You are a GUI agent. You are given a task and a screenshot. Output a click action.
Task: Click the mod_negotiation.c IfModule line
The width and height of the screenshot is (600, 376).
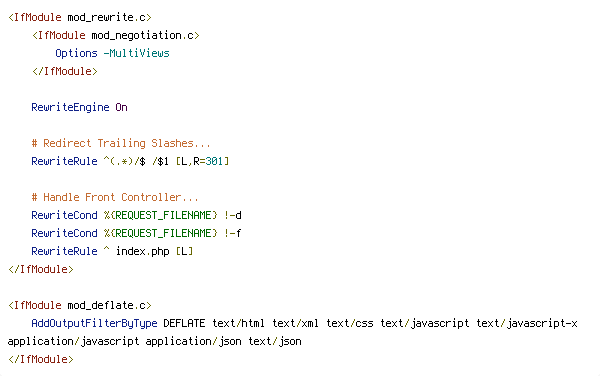click(116, 36)
